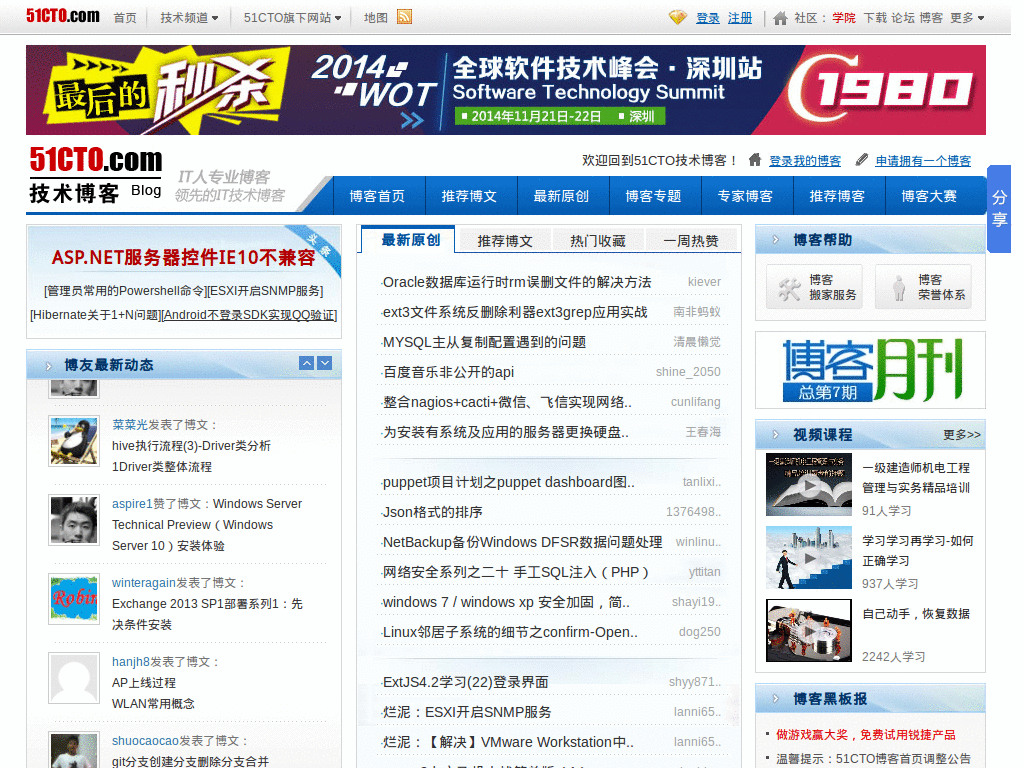This screenshot has height=768, width=1024.
Task: Open 最新原创 in blue navigation bar
Action: pyautogui.click(x=561, y=196)
